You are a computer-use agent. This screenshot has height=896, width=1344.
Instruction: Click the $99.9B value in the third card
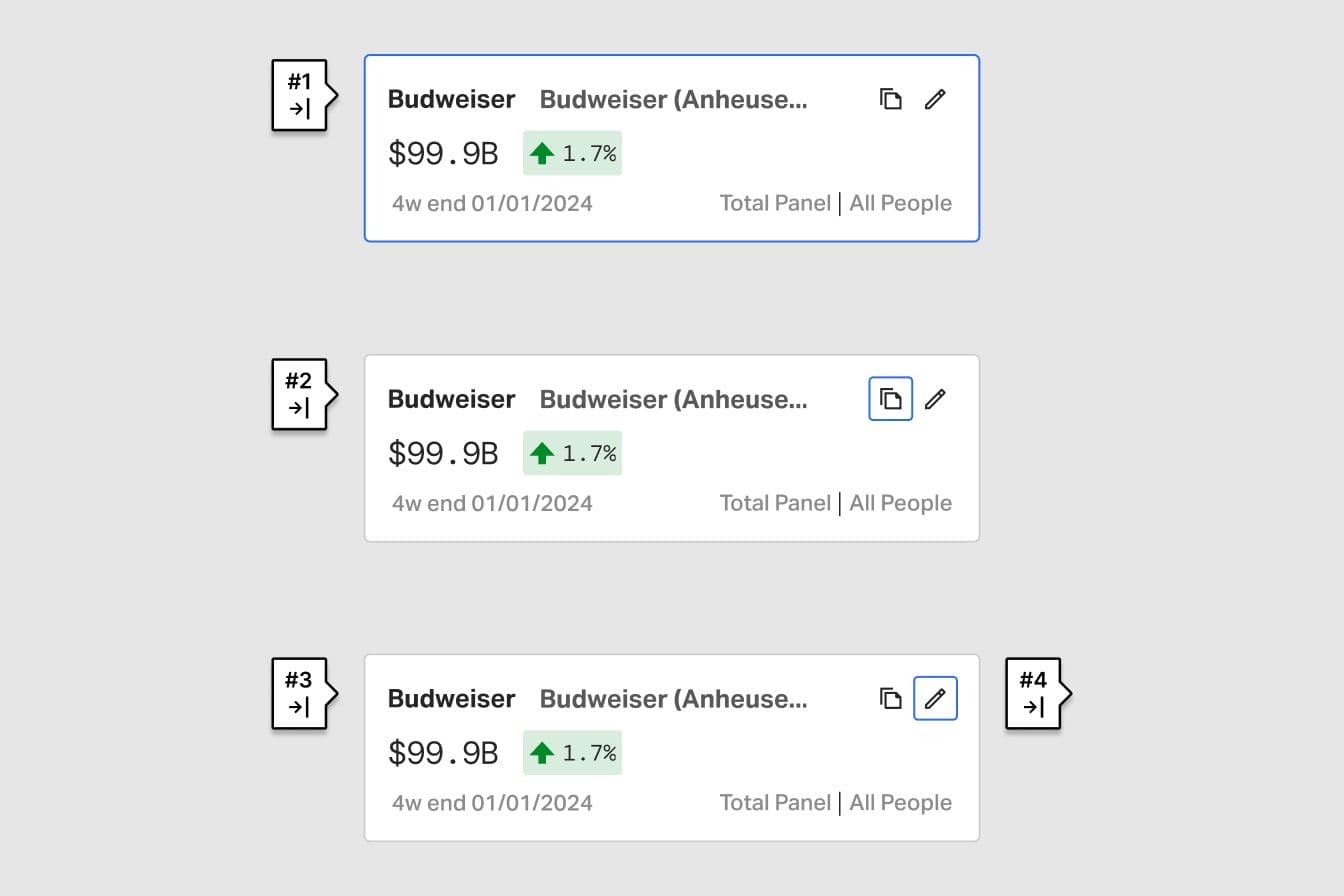[443, 752]
